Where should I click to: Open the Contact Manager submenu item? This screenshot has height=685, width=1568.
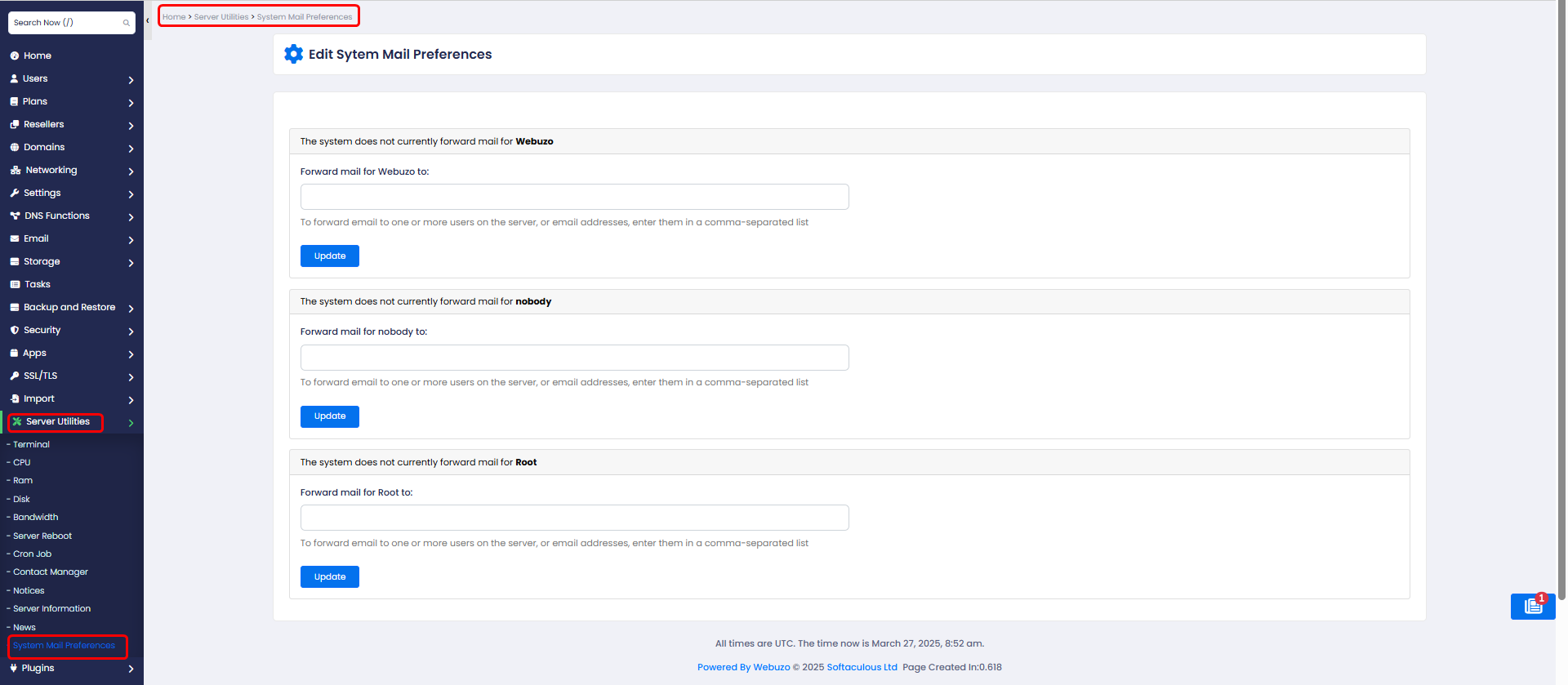(51, 572)
